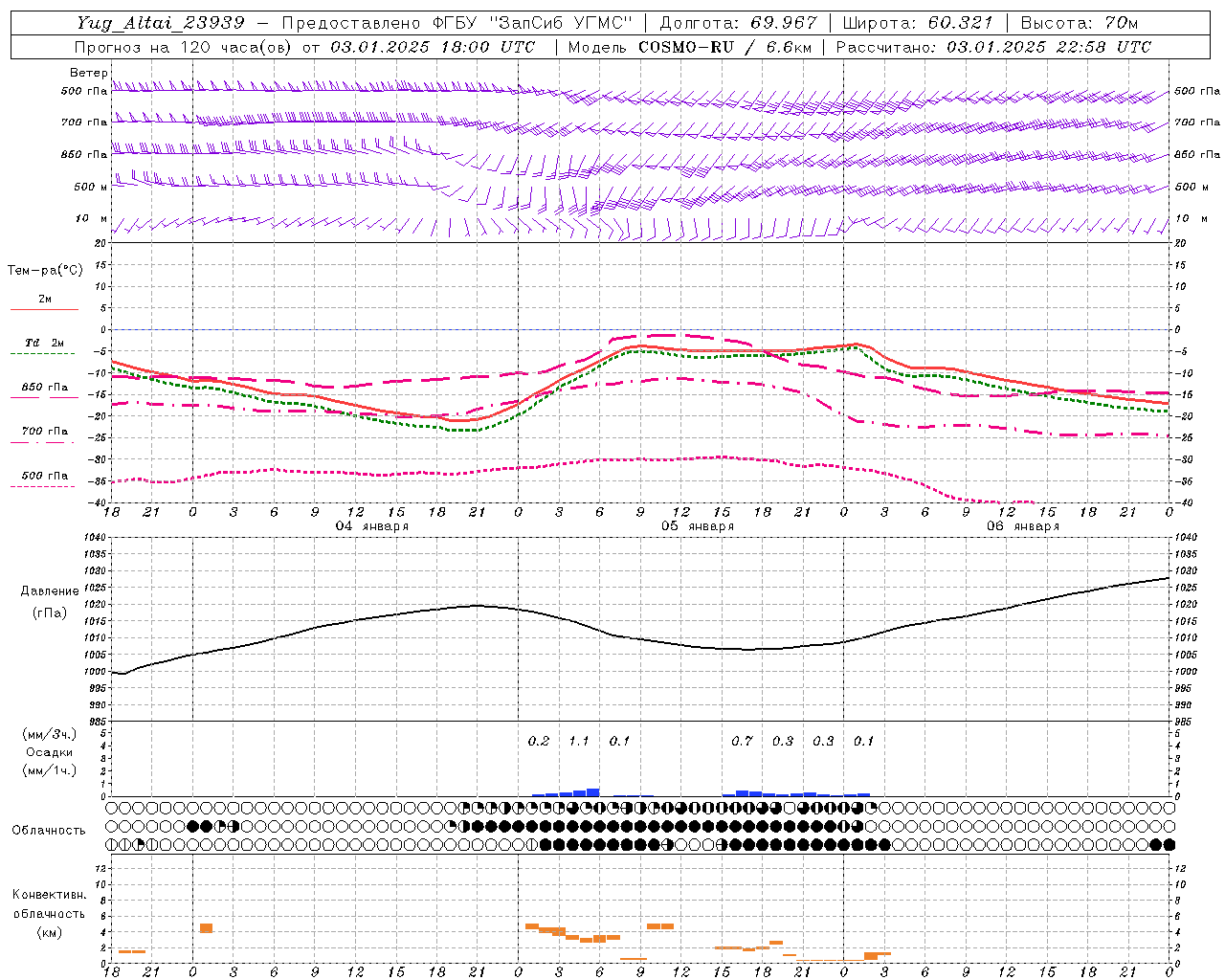Select the Тем-ра(°C) temperature panel label
Viewport: 1225px width, 980px height.
pyautogui.click(x=45, y=271)
